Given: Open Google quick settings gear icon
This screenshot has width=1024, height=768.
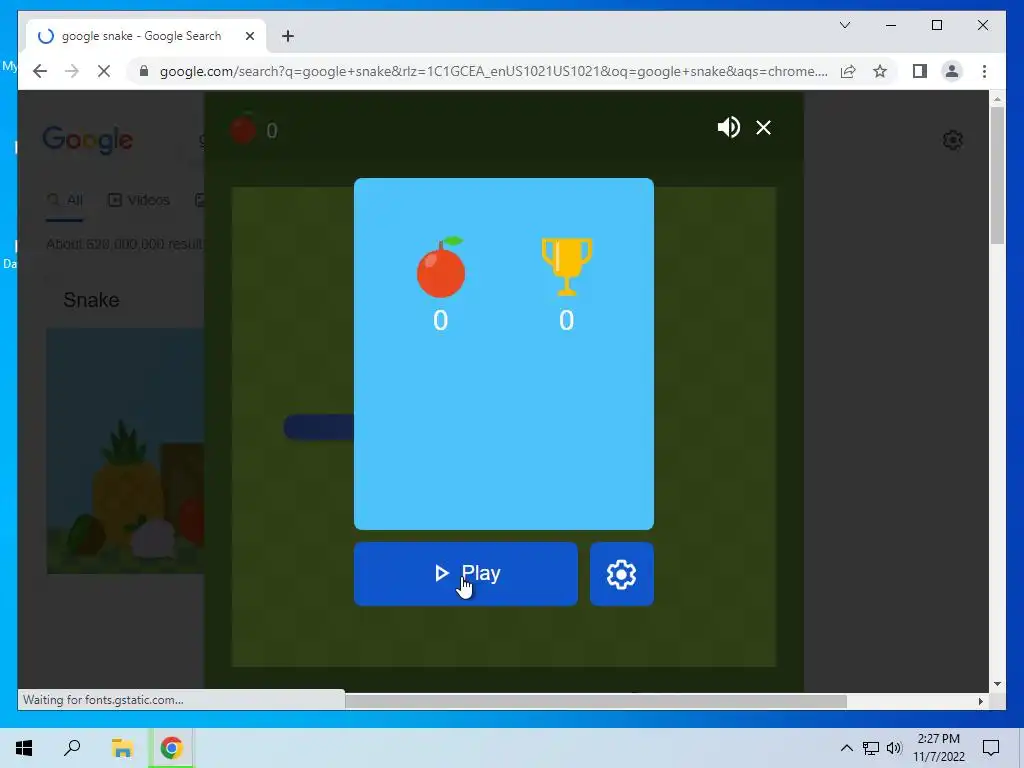Looking at the screenshot, I should coord(953,140).
